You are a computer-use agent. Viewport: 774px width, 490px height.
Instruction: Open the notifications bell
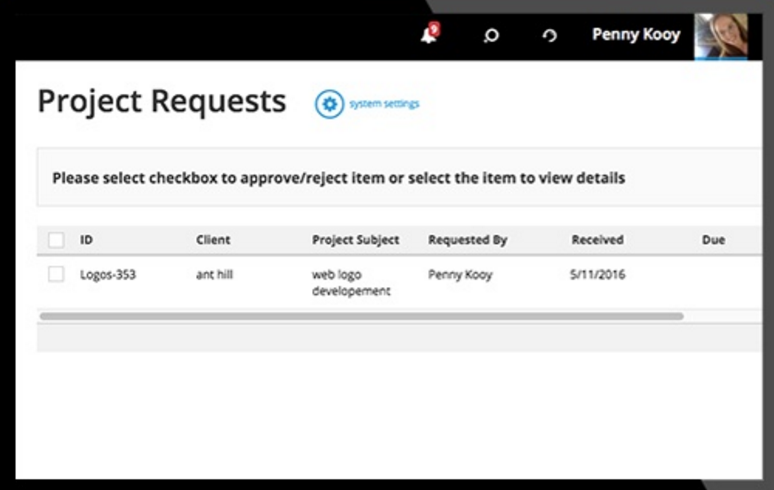(x=429, y=36)
